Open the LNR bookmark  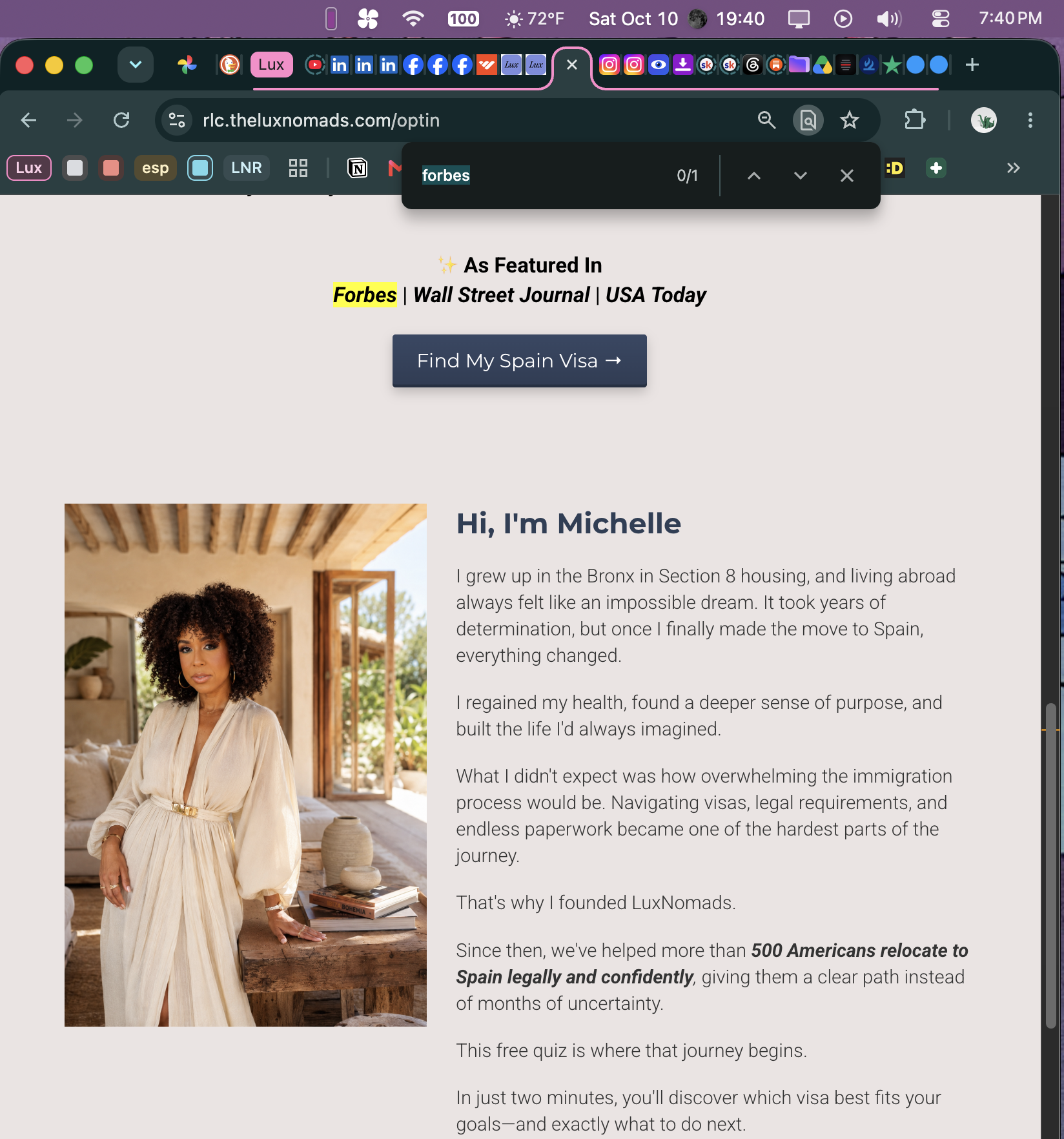(x=247, y=168)
